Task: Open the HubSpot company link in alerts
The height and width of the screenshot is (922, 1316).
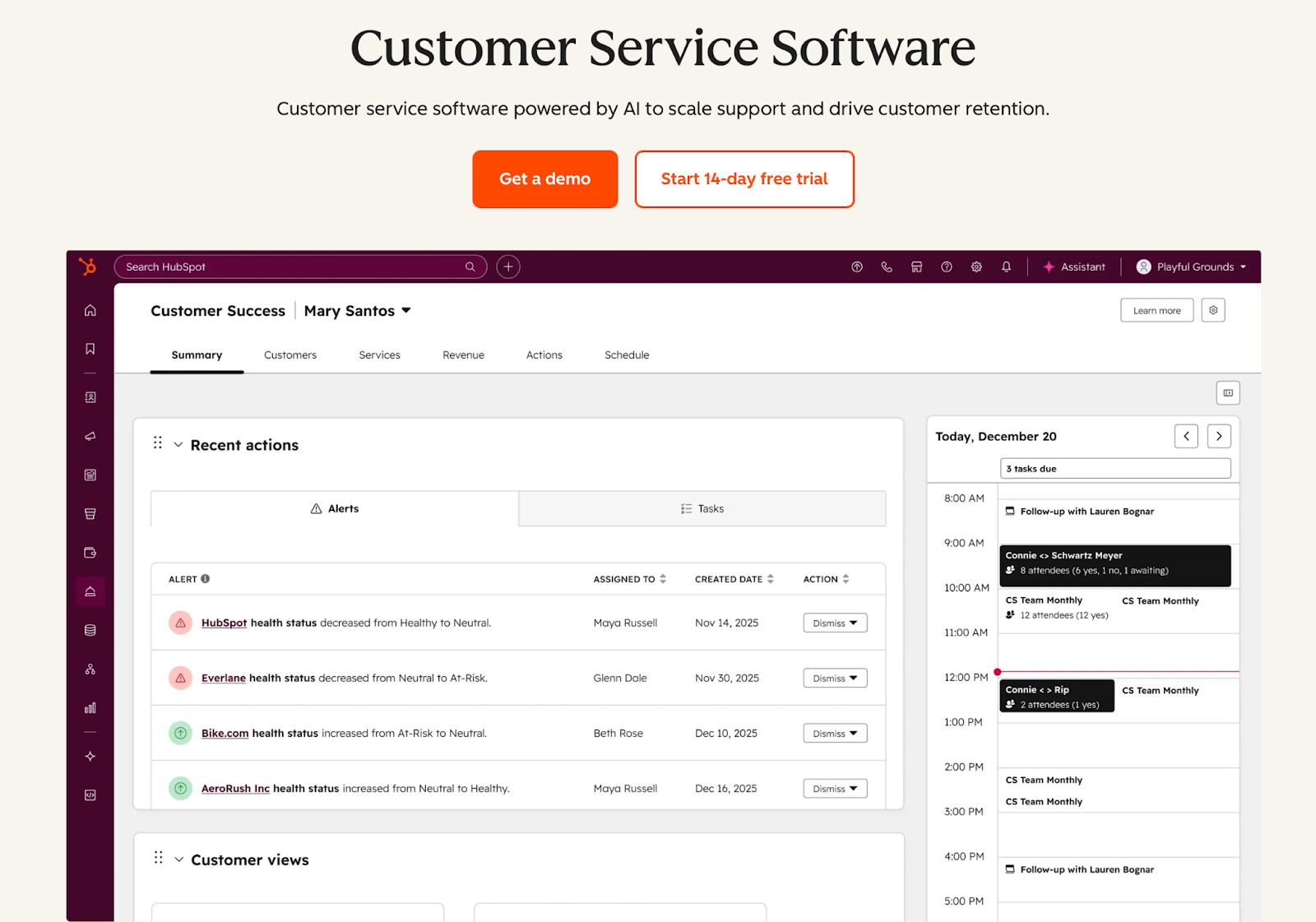Action: tap(225, 623)
